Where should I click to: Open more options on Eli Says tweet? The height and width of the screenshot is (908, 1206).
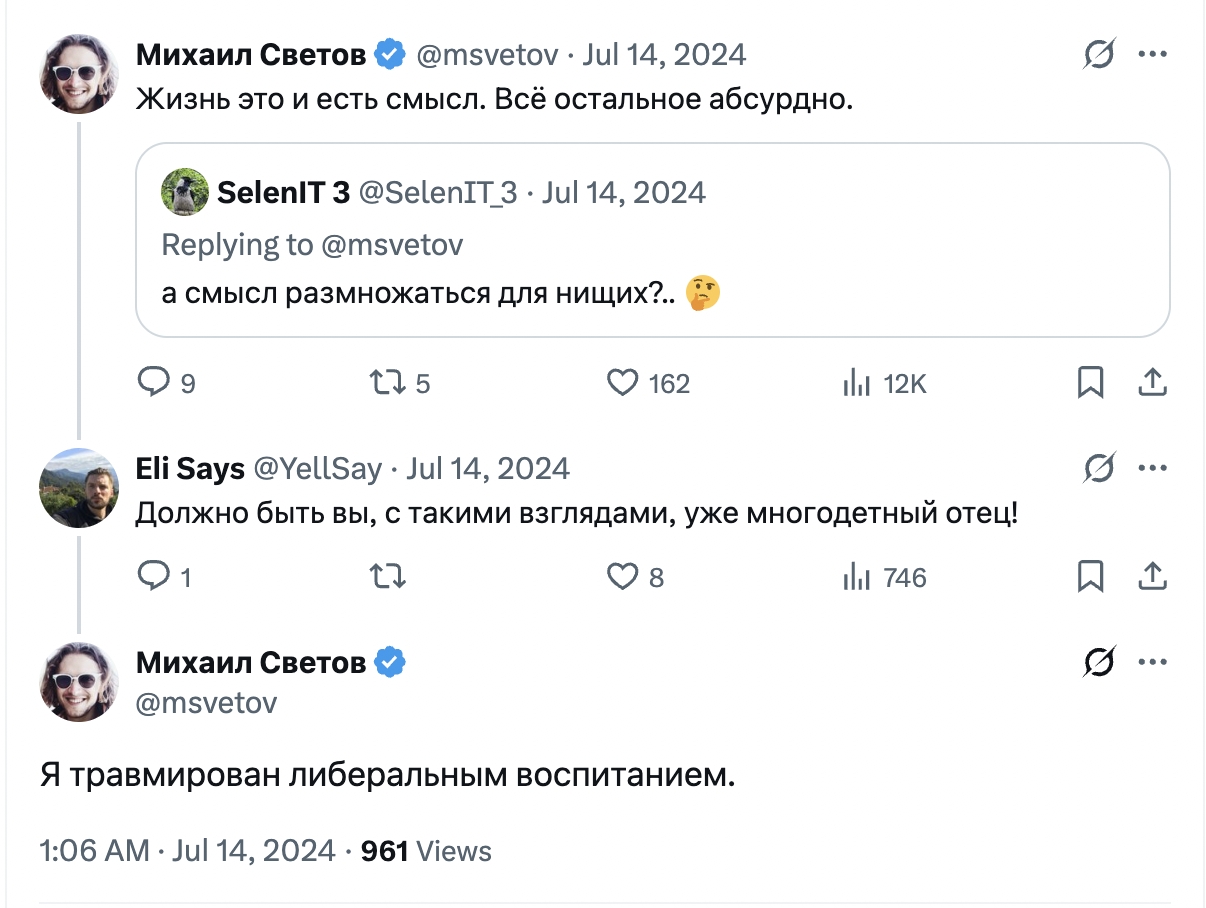[x=1153, y=468]
